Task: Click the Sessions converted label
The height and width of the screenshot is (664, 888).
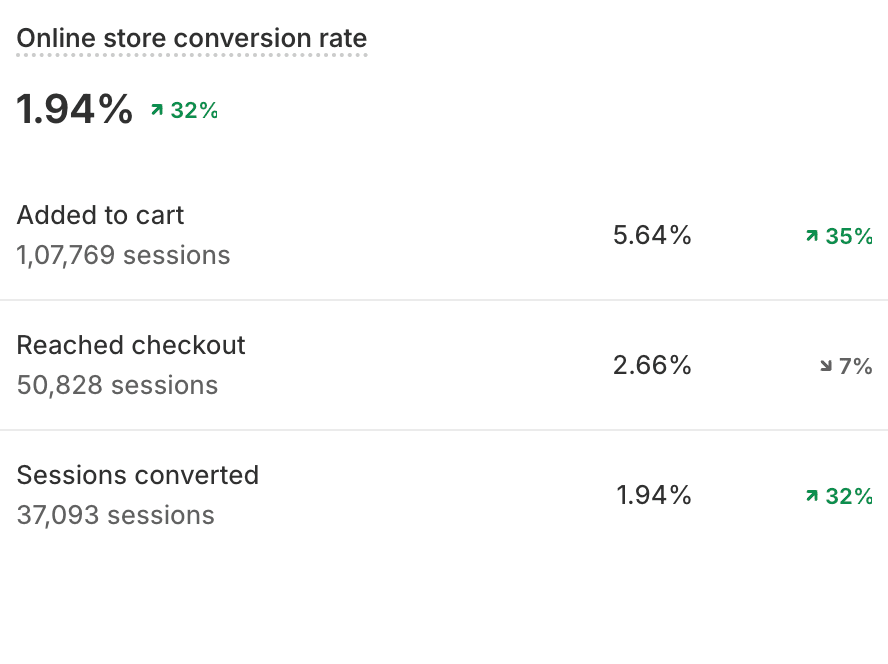Action: point(138,475)
